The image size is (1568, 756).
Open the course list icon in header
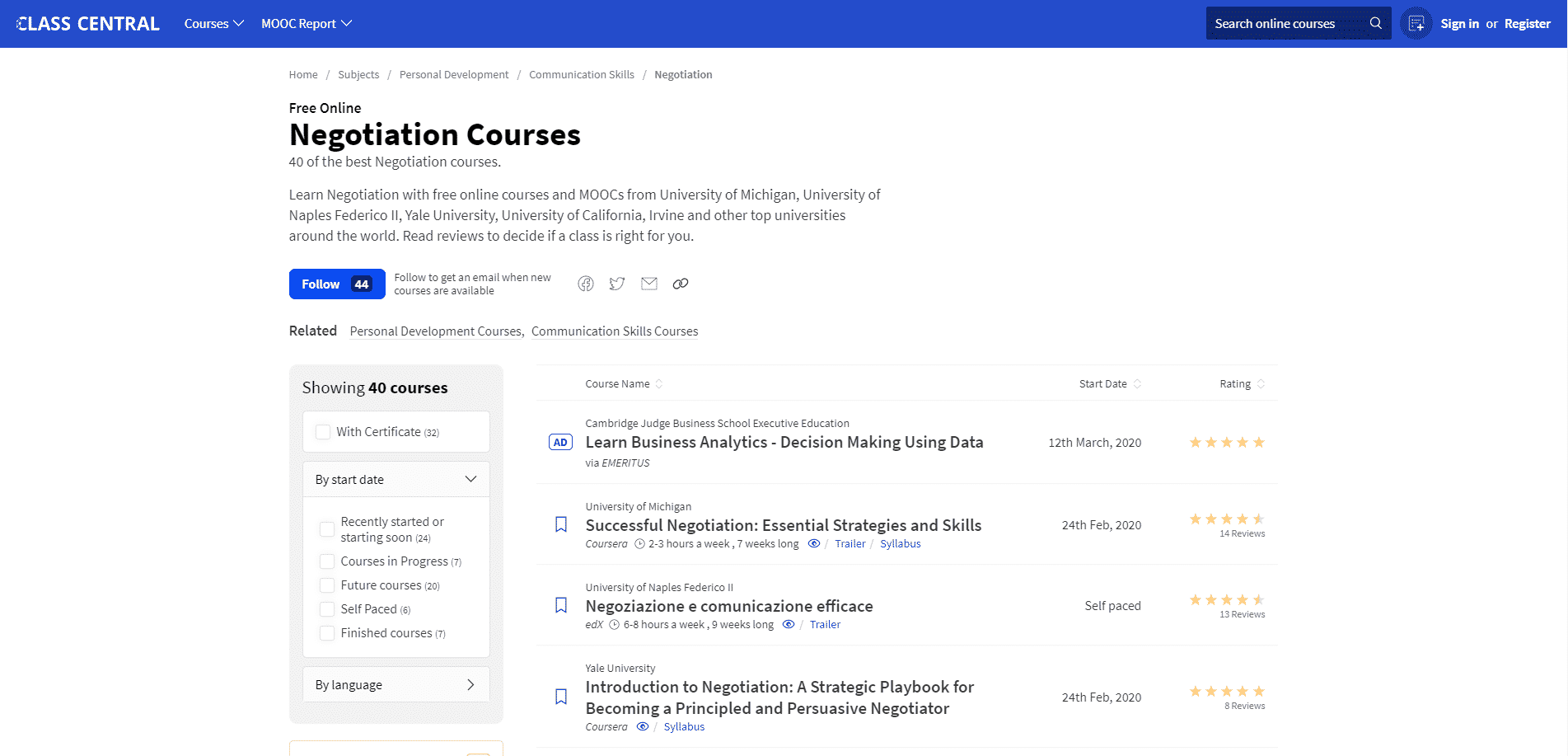pos(1416,24)
